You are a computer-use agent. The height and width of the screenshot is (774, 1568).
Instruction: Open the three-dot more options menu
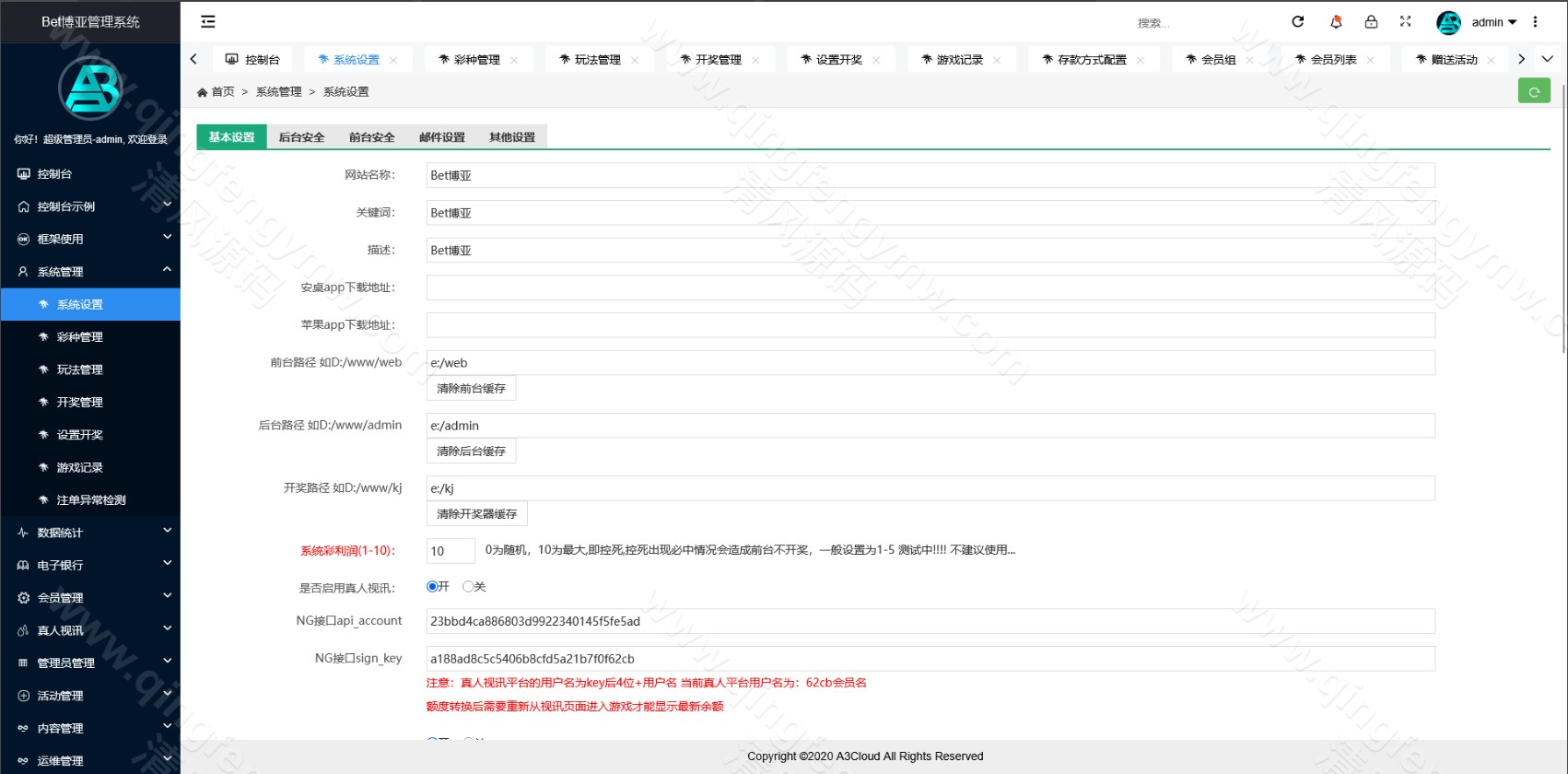tap(1535, 22)
